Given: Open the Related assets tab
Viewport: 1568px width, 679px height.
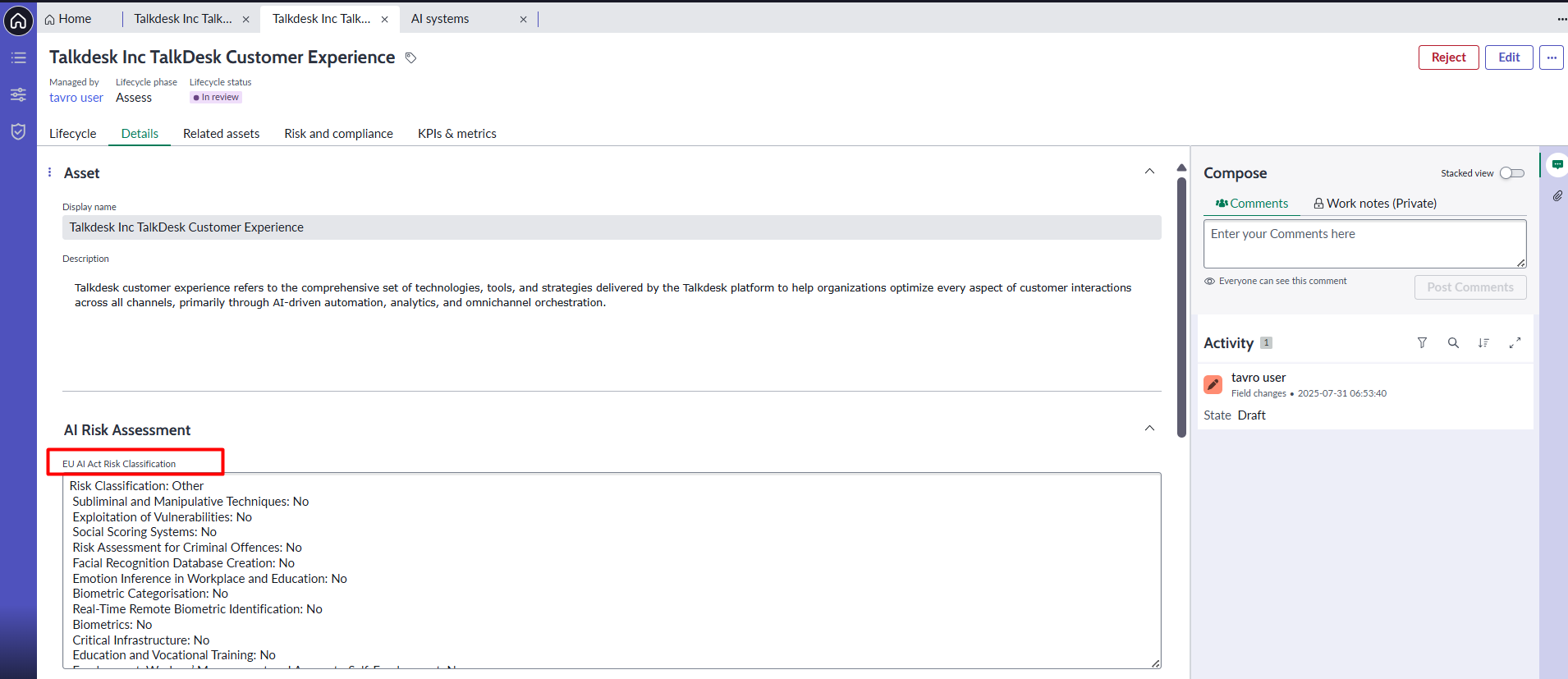Looking at the screenshot, I should [x=222, y=134].
